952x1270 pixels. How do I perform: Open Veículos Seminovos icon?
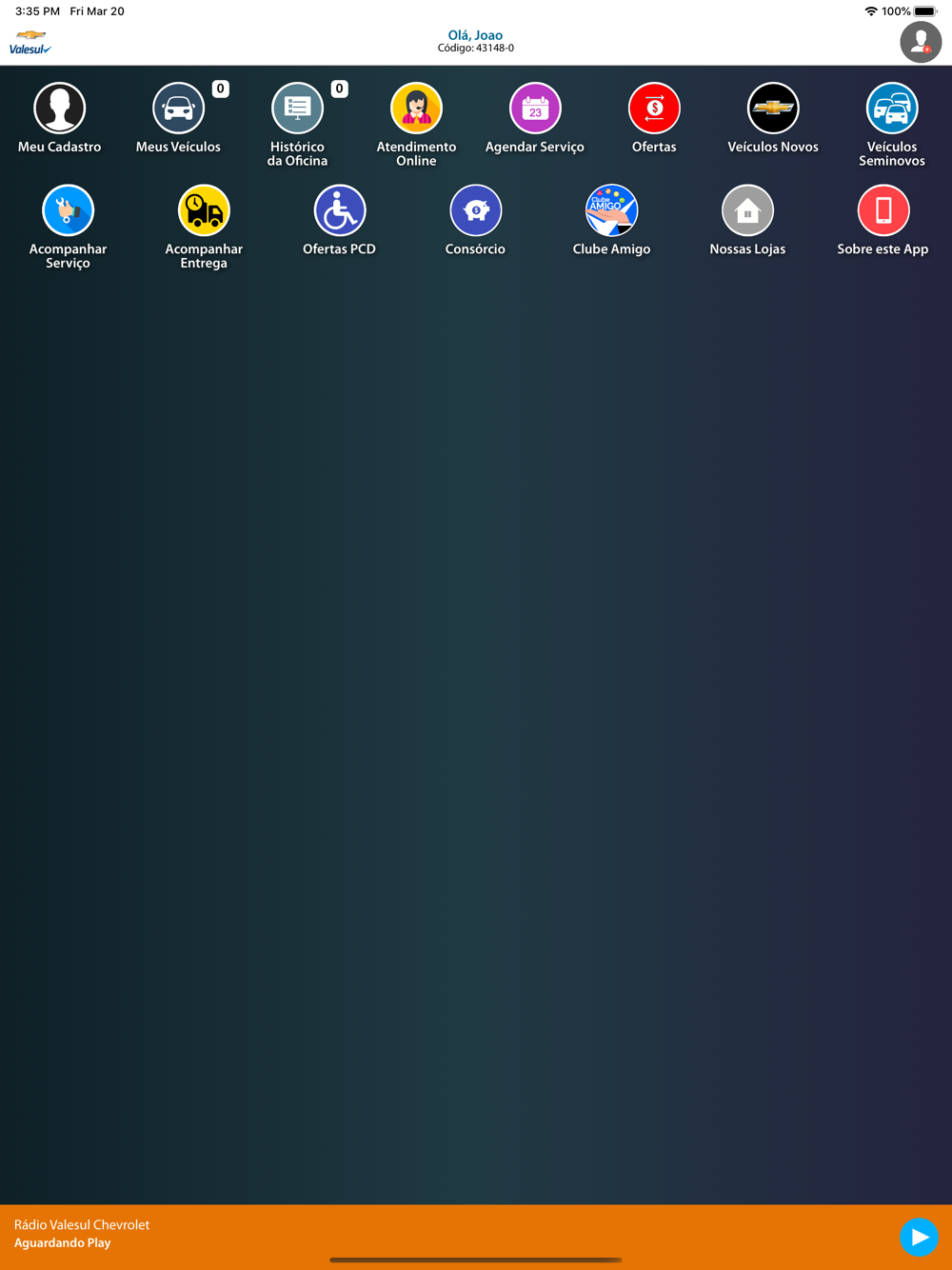point(892,108)
